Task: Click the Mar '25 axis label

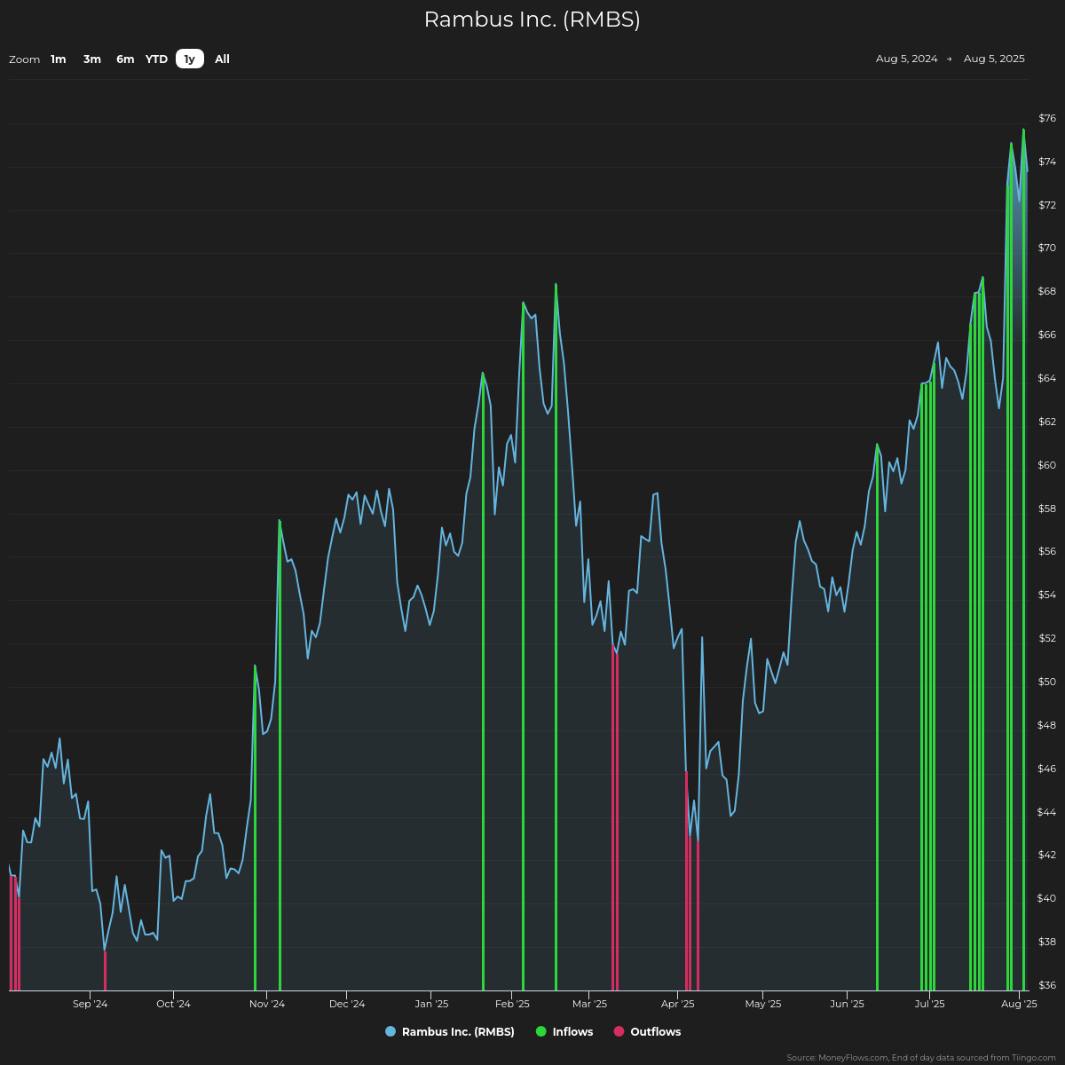Action: coord(590,1004)
